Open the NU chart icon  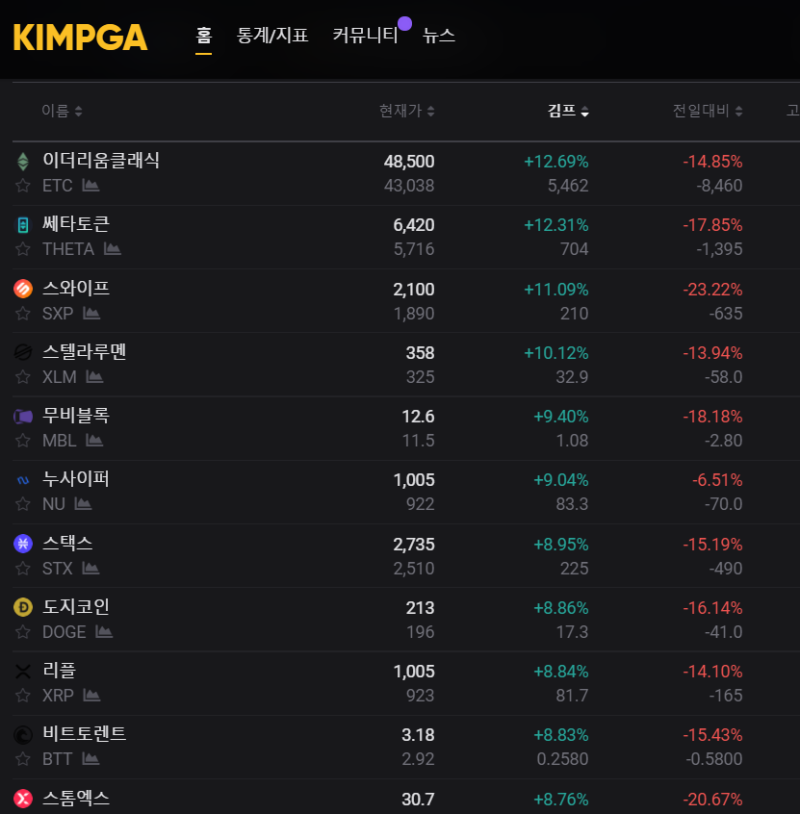[x=83, y=504]
